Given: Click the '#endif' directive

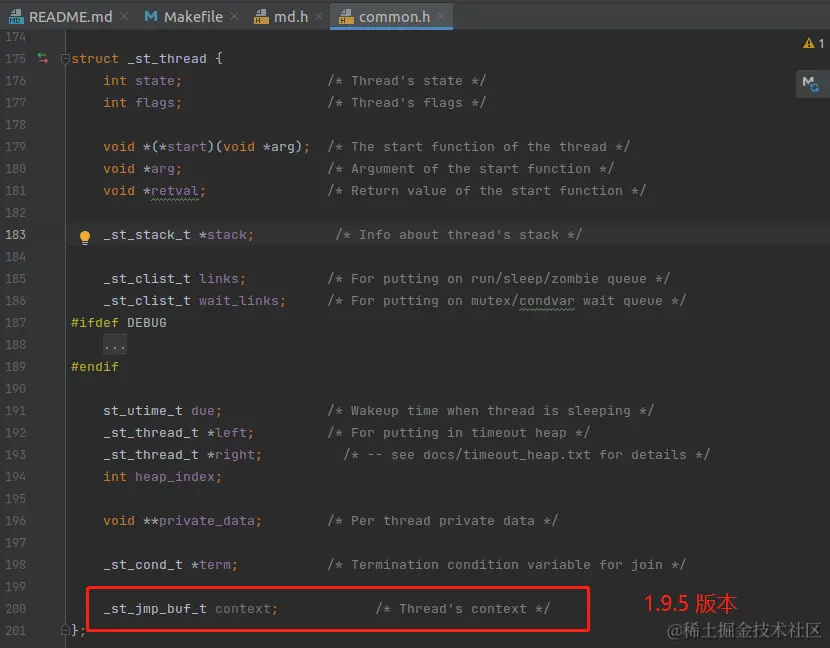Looking at the screenshot, I should [95, 367].
